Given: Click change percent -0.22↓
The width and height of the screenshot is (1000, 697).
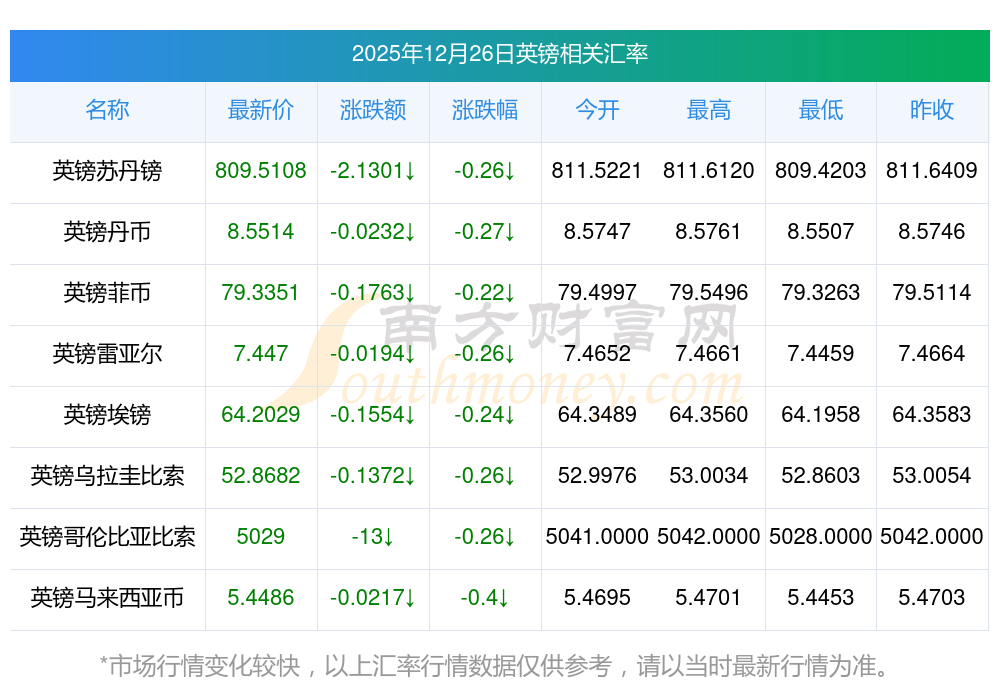Looking at the screenshot, I should 485,292.
